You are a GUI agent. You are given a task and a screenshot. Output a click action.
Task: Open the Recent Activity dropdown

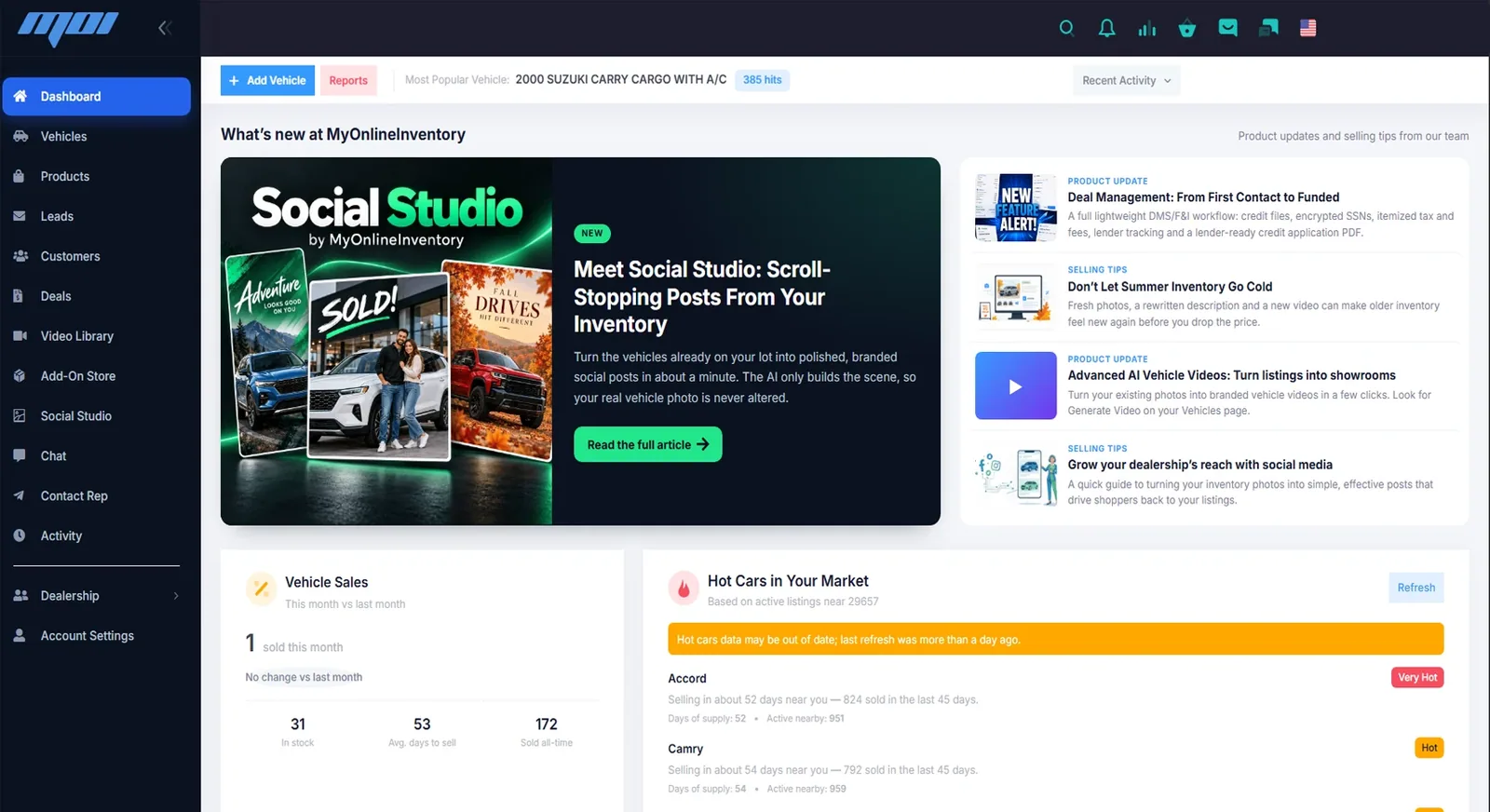(x=1127, y=81)
